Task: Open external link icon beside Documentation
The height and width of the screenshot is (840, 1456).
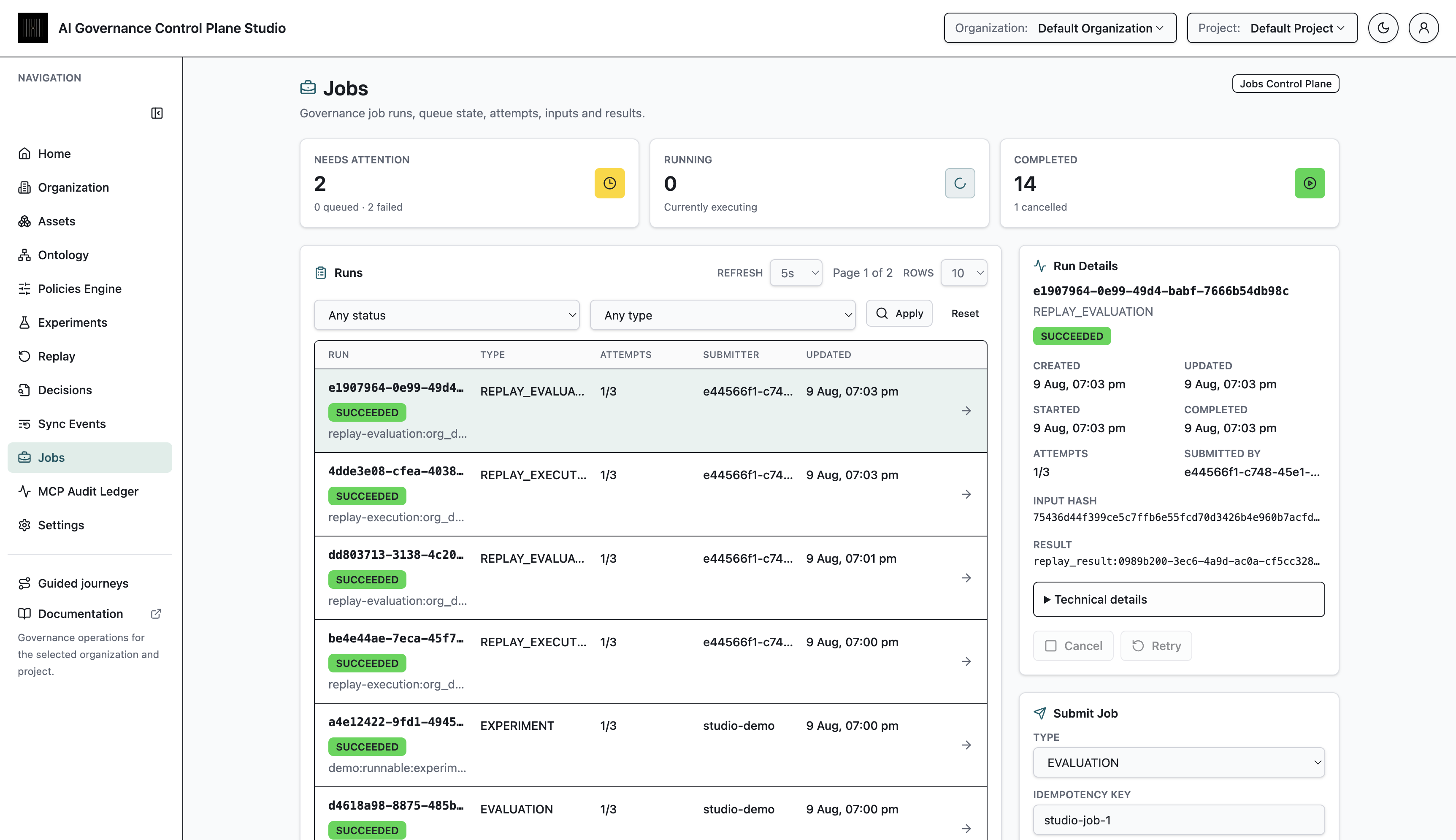Action: 156,614
